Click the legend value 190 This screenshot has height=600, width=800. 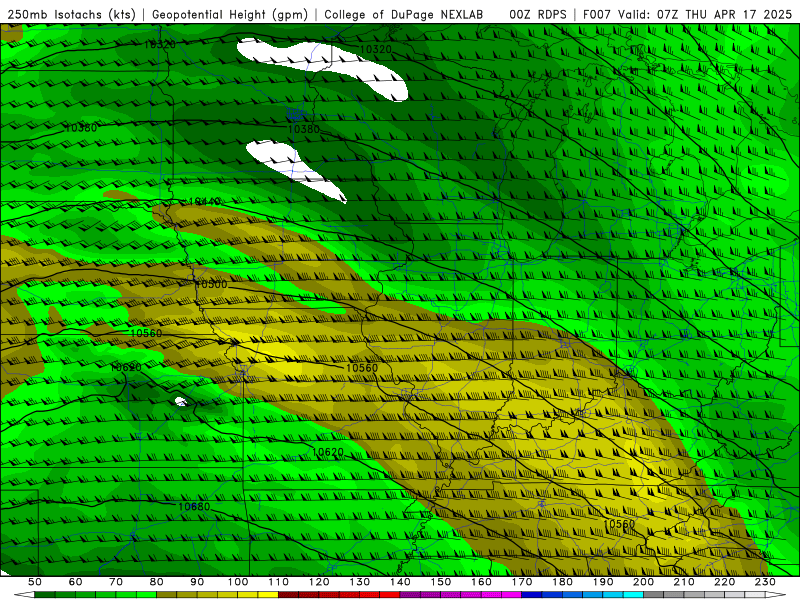pyautogui.click(x=603, y=582)
